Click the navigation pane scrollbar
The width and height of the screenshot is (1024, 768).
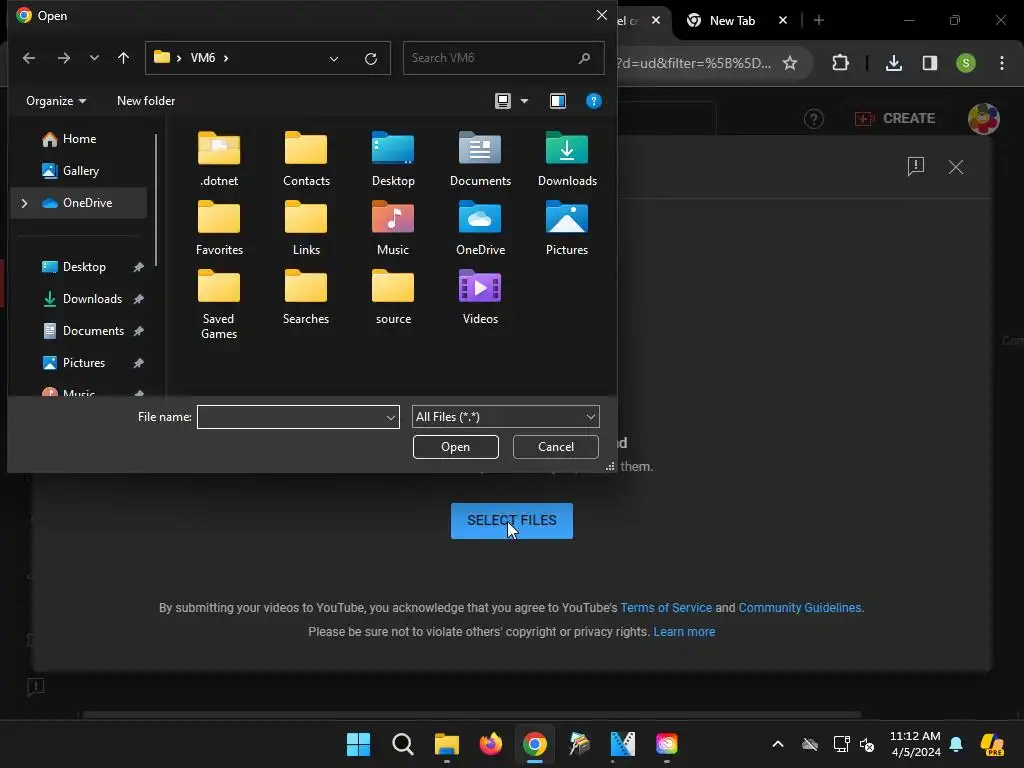[156, 200]
